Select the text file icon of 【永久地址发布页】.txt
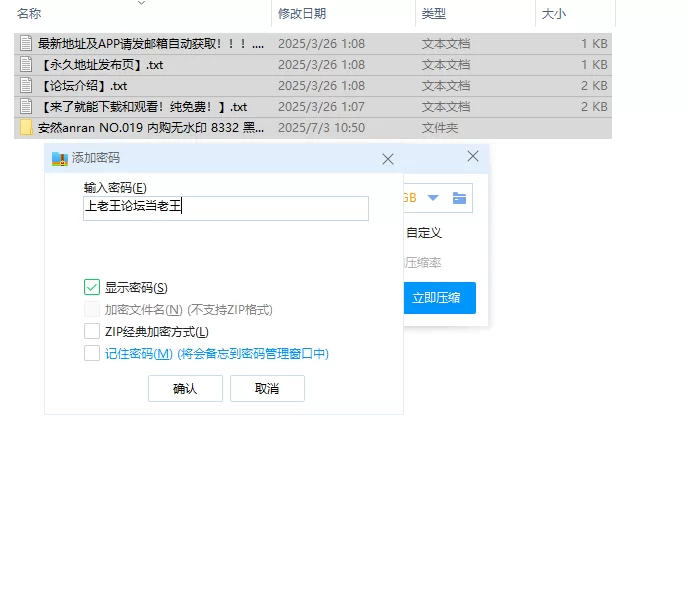This screenshot has width=688, height=613. point(26,65)
